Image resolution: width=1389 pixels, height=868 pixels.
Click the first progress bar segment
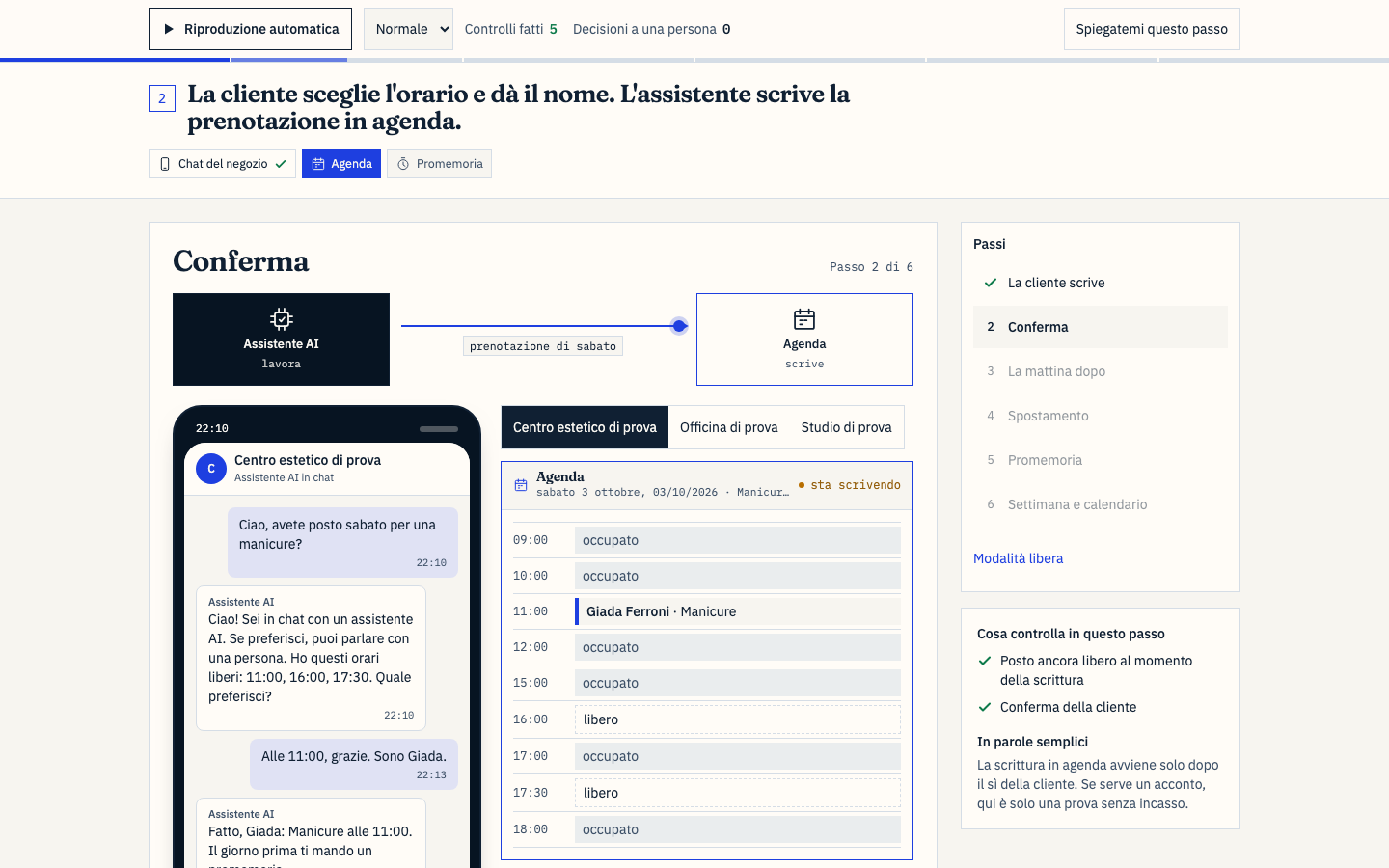(x=115, y=60)
